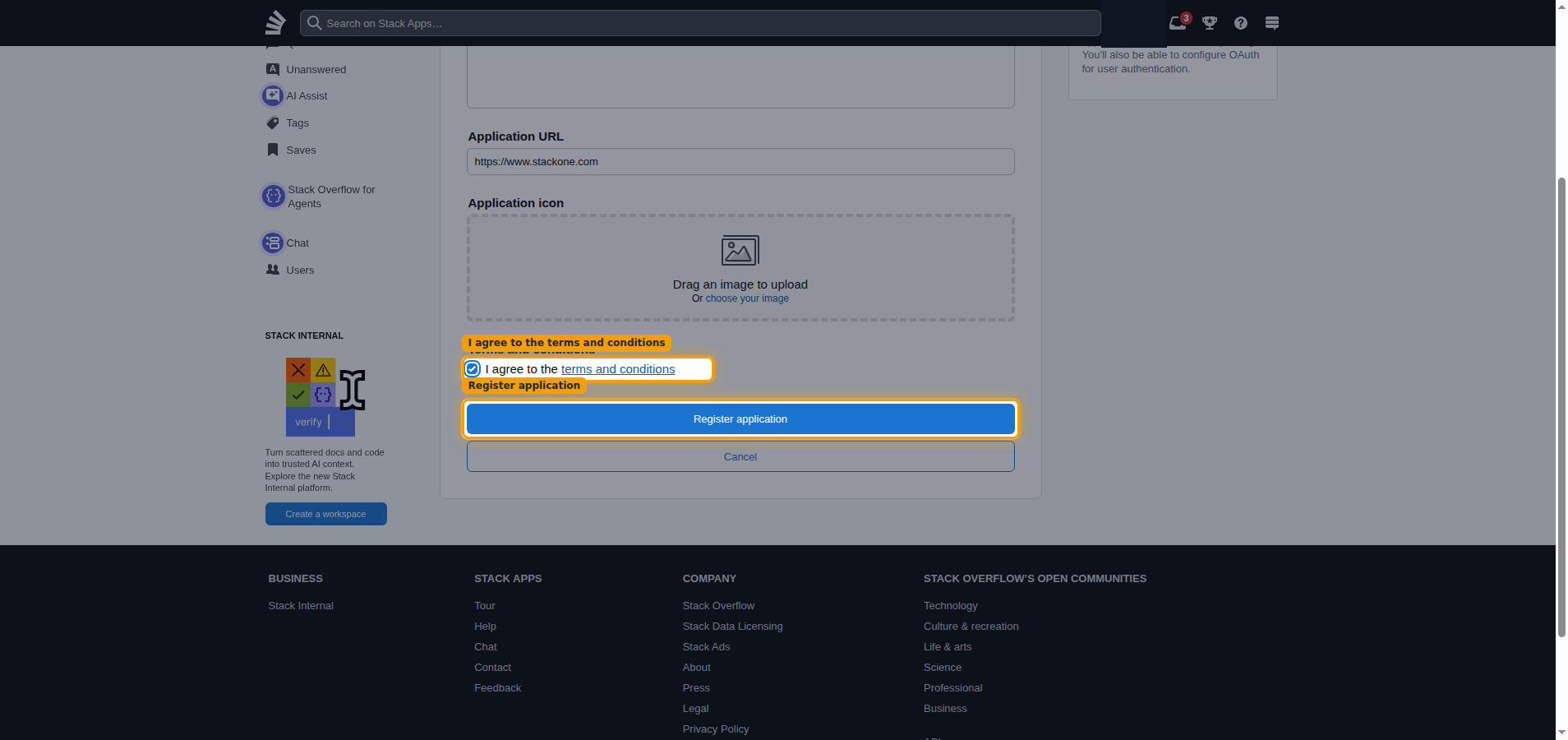Open the inbox notifications icon
This screenshot has height=740, width=1568.
(1178, 23)
